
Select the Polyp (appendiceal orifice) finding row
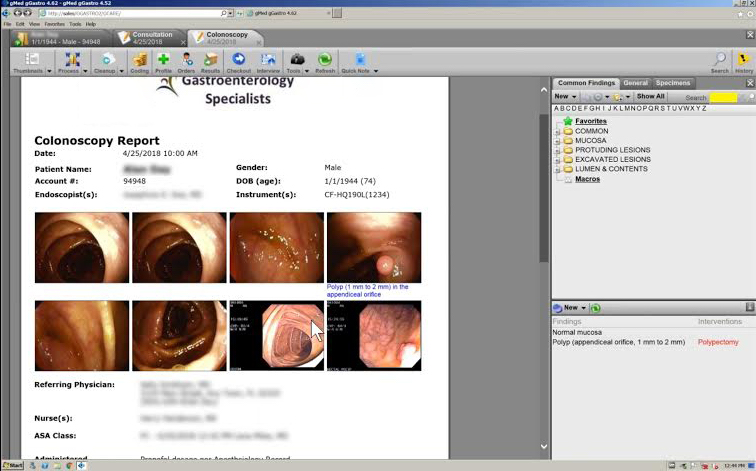(x=653, y=342)
